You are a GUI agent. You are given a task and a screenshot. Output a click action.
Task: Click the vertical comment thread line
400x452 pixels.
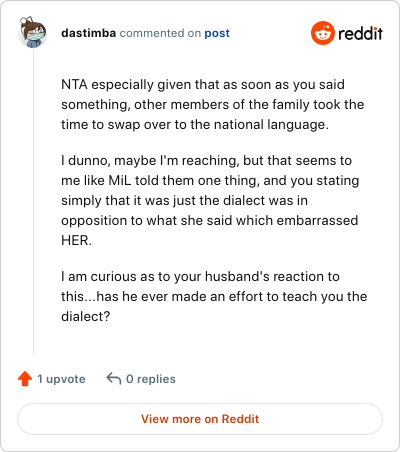[33, 202]
